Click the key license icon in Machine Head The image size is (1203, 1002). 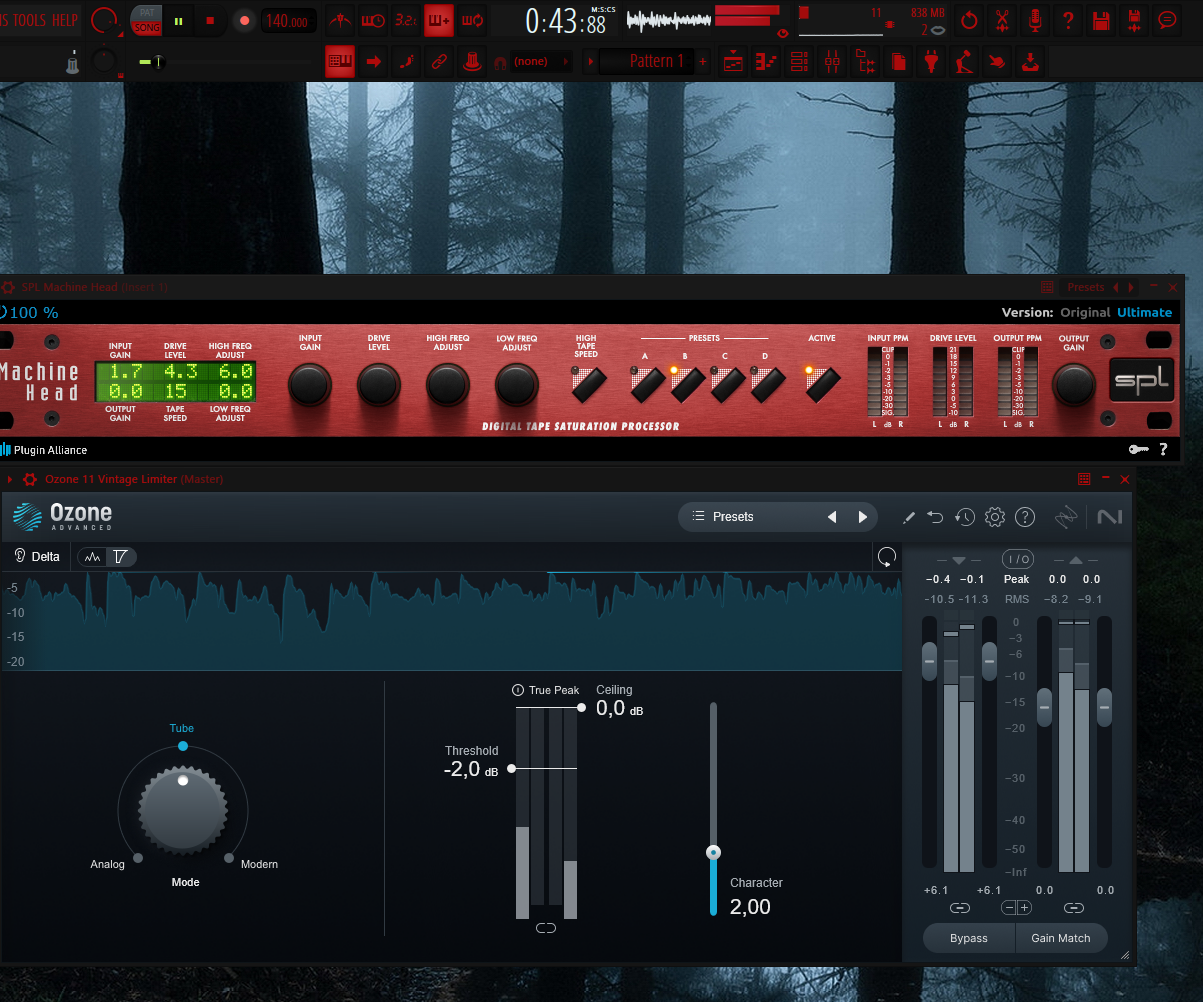tap(1138, 450)
